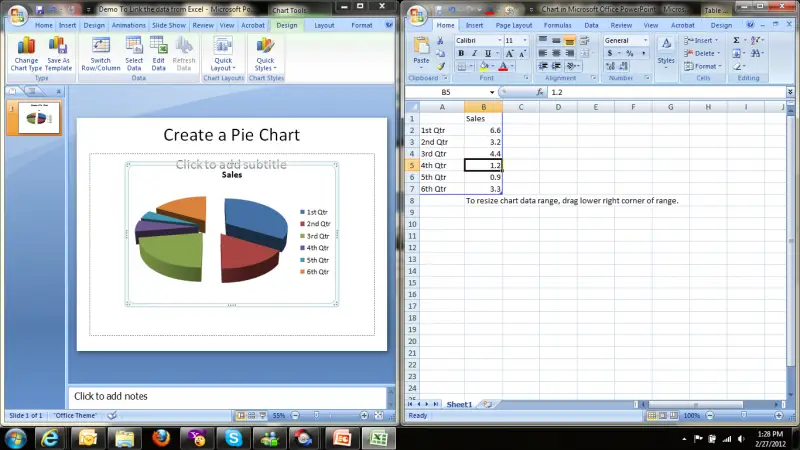This screenshot has width=800, height=450.
Task: Click AutoSum sigma icon
Action: 736,40
